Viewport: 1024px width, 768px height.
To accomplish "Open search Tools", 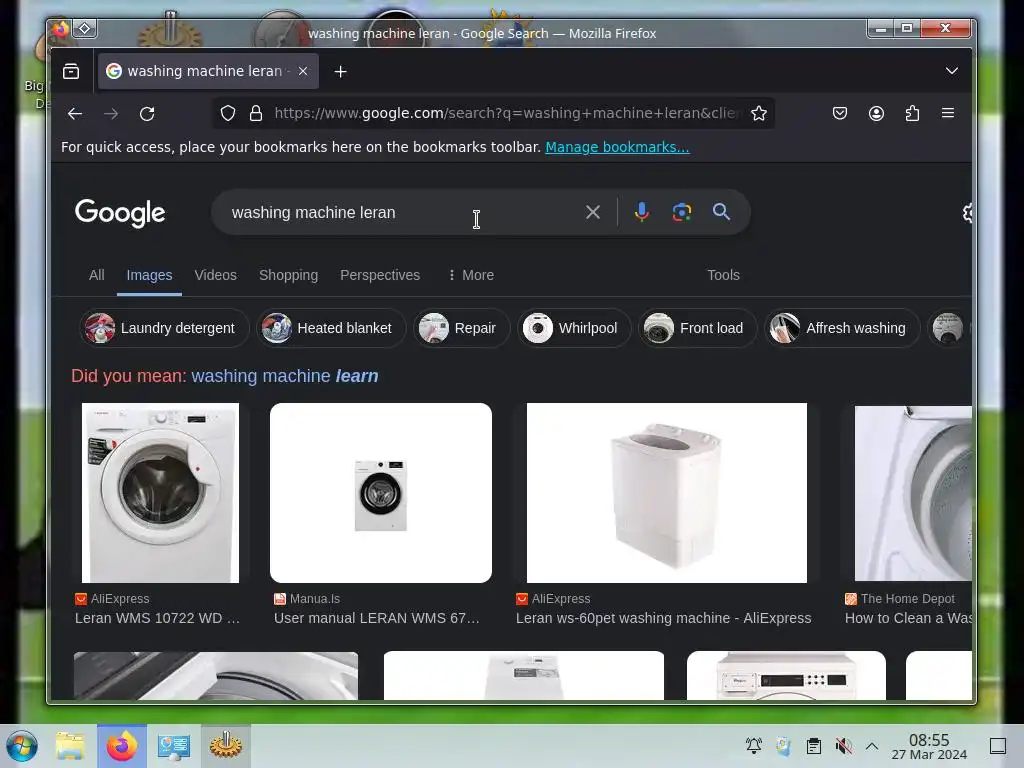I will pos(724,275).
